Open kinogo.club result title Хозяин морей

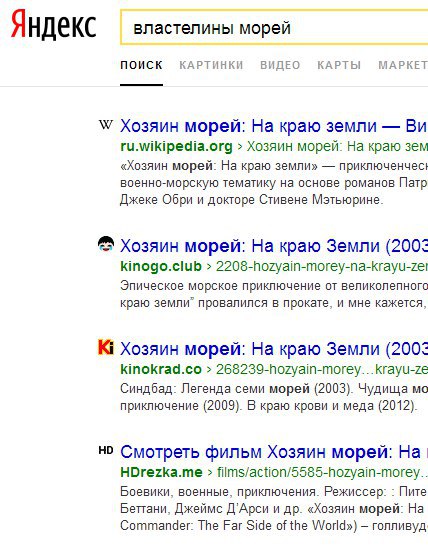click(x=274, y=246)
